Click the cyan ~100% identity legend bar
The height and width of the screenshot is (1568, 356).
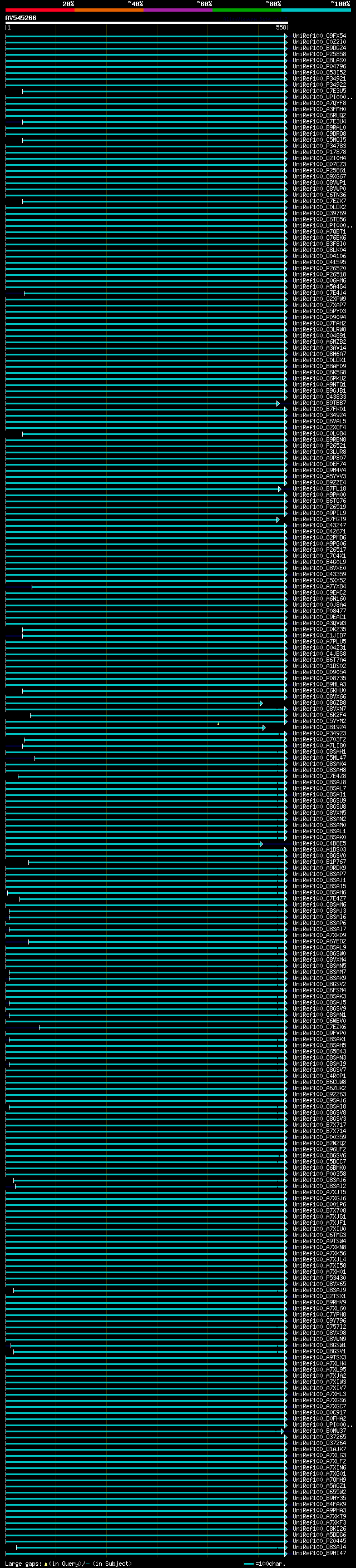[x=316, y=10]
